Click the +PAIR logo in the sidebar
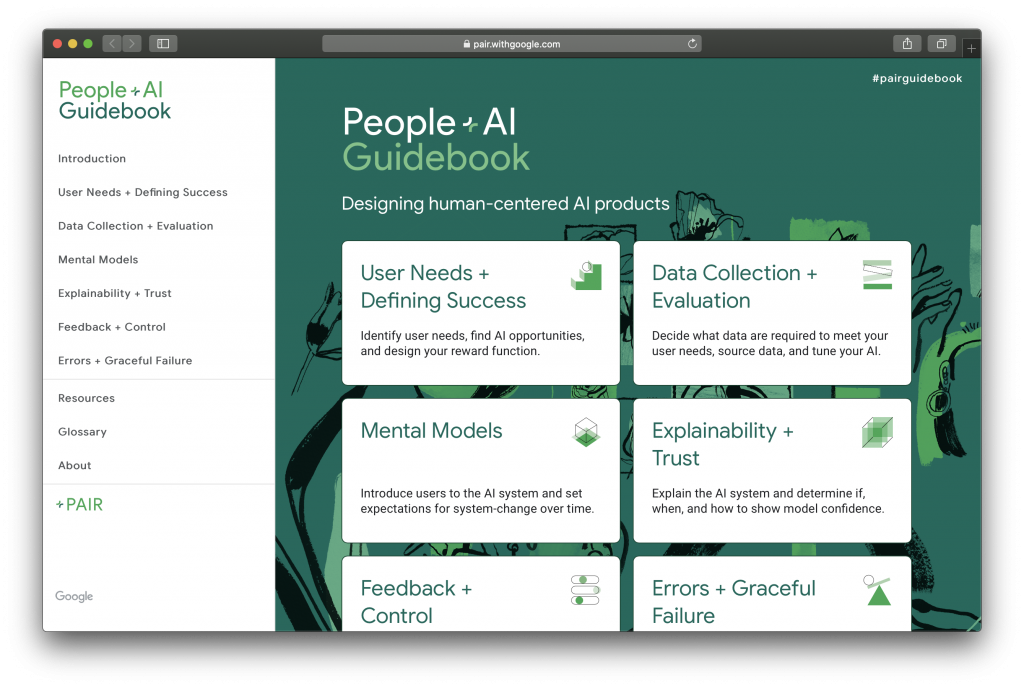This screenshot has width=1024, height=688. [x=79, y=505]
